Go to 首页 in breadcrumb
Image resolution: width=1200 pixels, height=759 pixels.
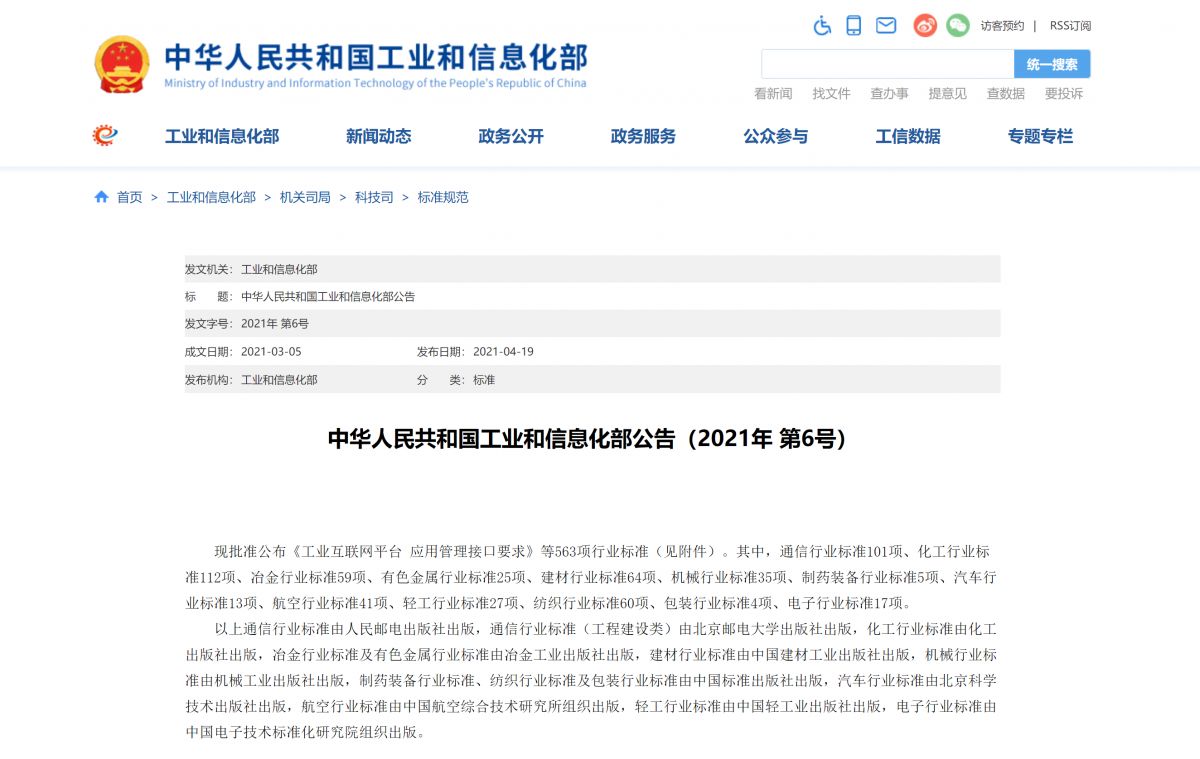coord(130,198)
